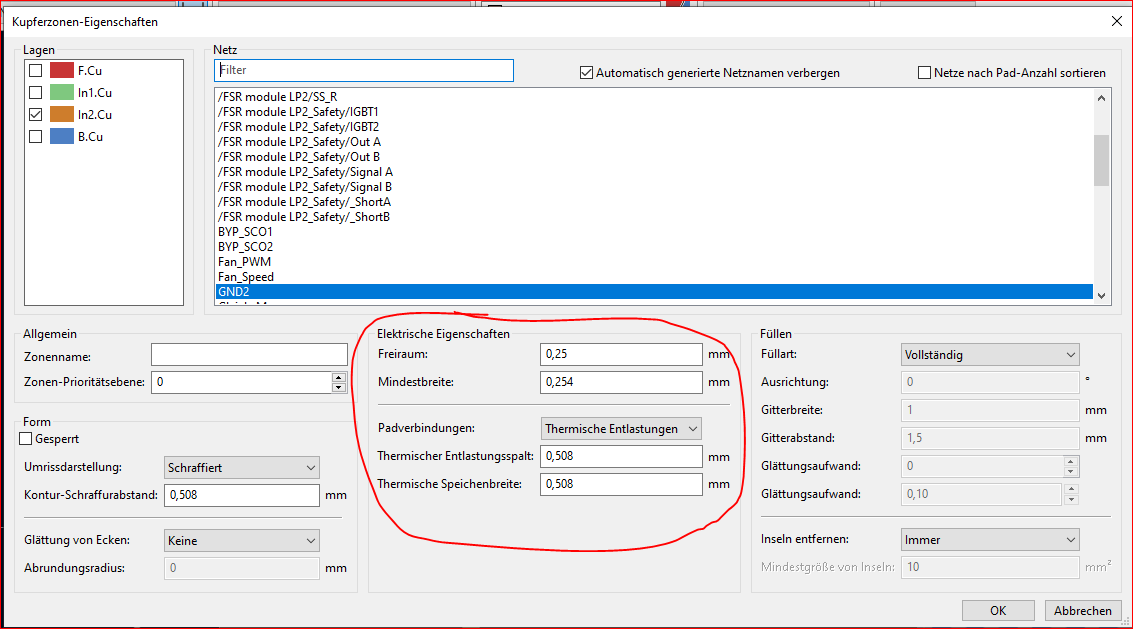Open the 'Inseln entfernen' dropdown
The image size is (1133, 629).
click(x=990, y=540)
